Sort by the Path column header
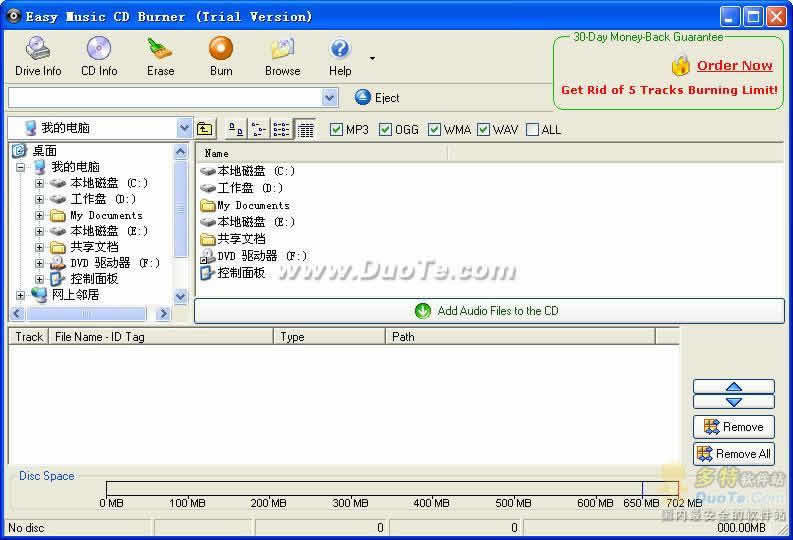793x540 pixels. (520, 337)
